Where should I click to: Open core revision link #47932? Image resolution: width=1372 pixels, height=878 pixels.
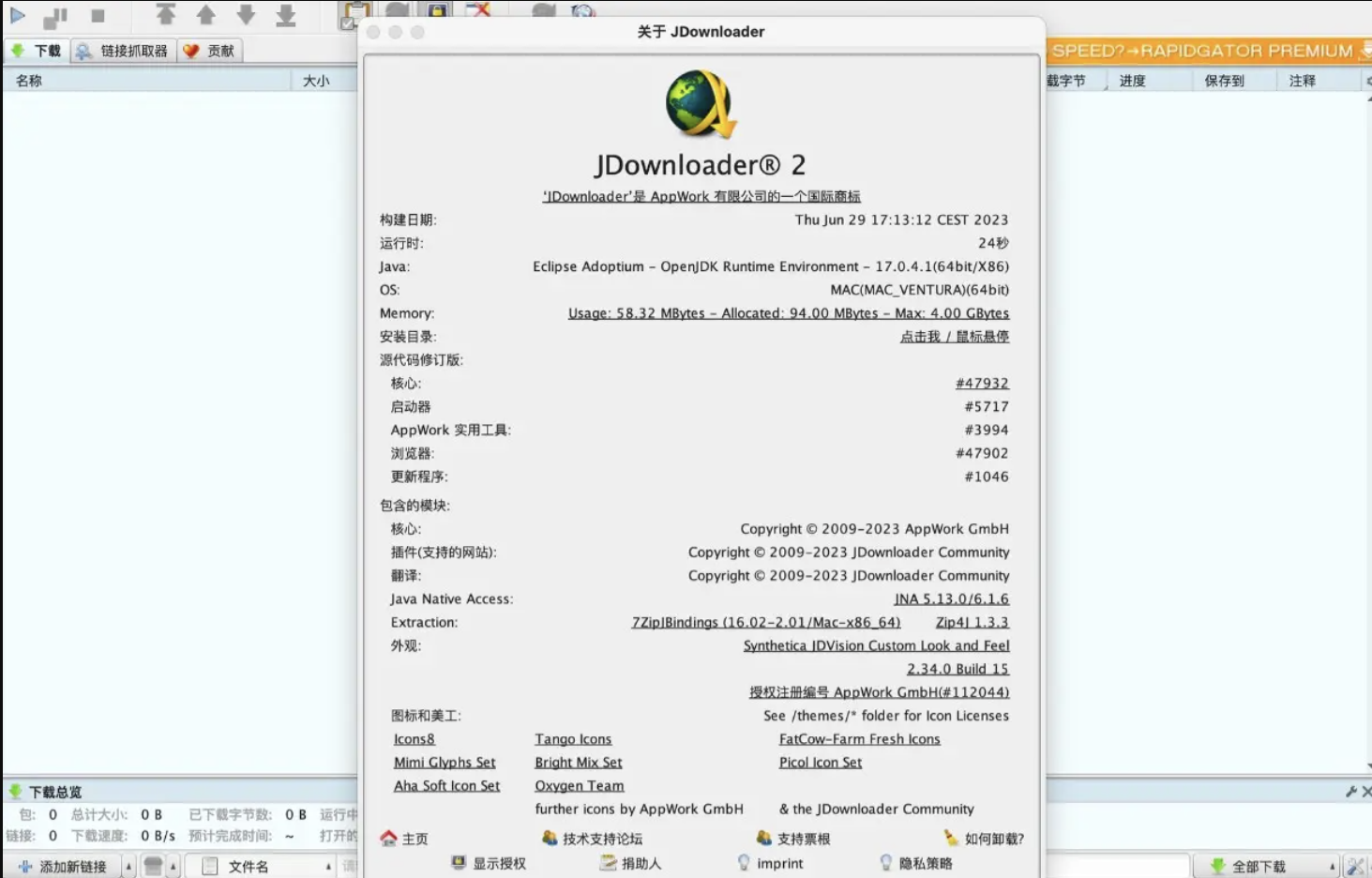981,383
